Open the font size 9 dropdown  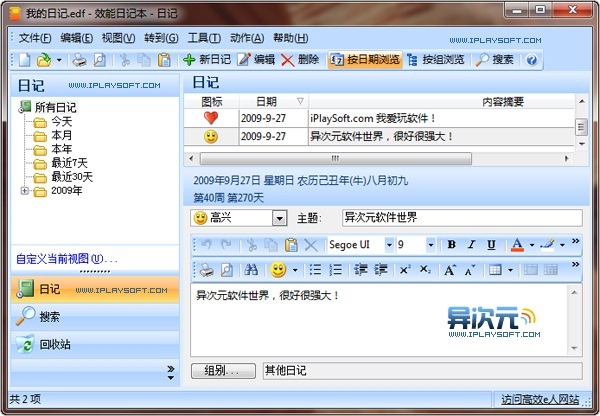(430, 245)
